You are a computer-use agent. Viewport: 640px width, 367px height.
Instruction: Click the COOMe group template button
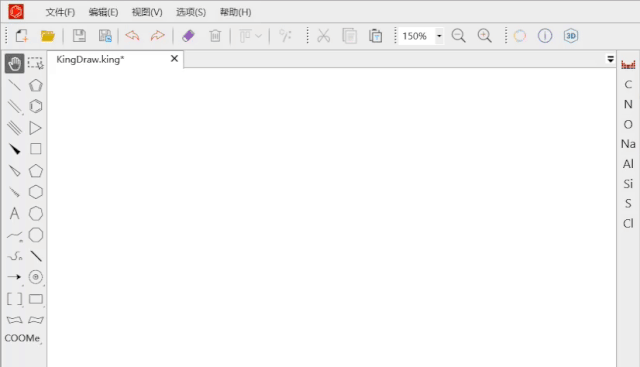(22, 338)
